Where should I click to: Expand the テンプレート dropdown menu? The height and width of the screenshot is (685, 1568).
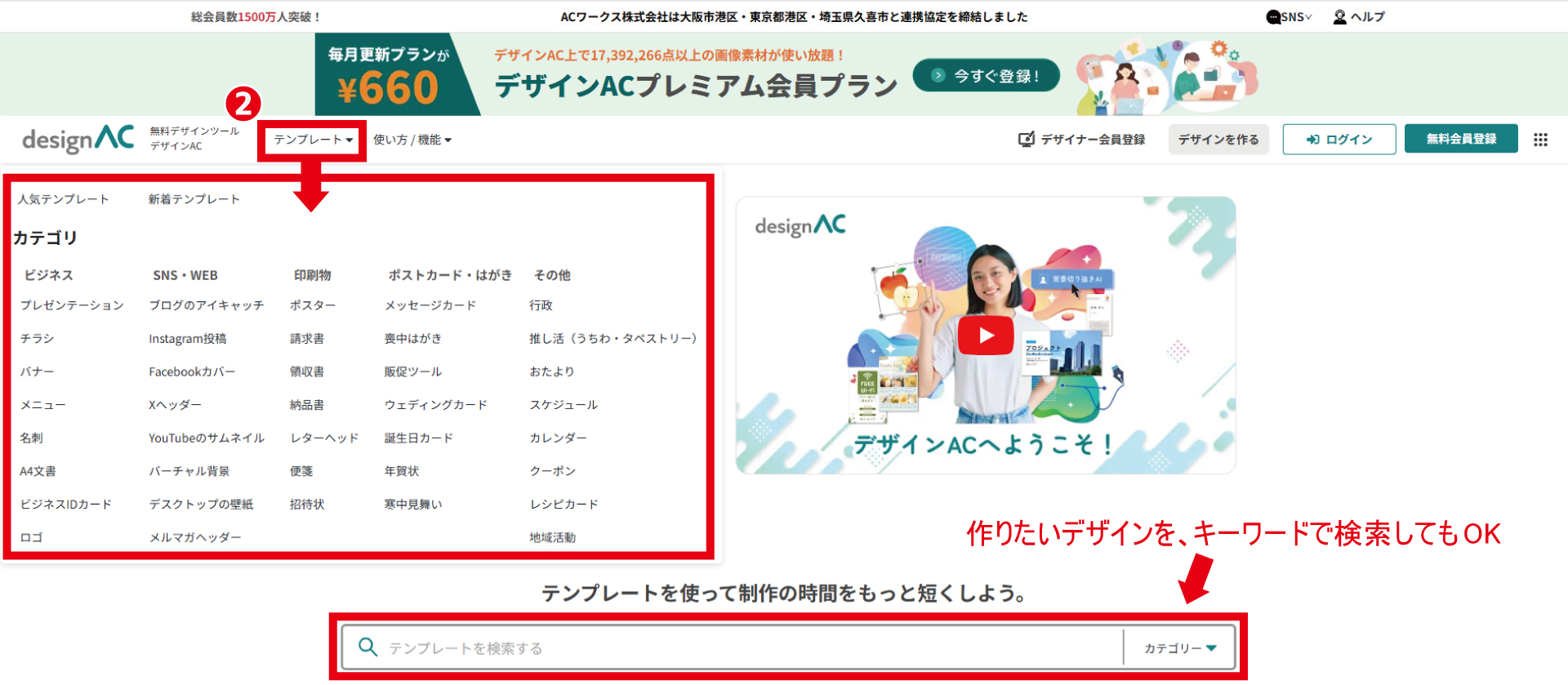coord(313,140)
